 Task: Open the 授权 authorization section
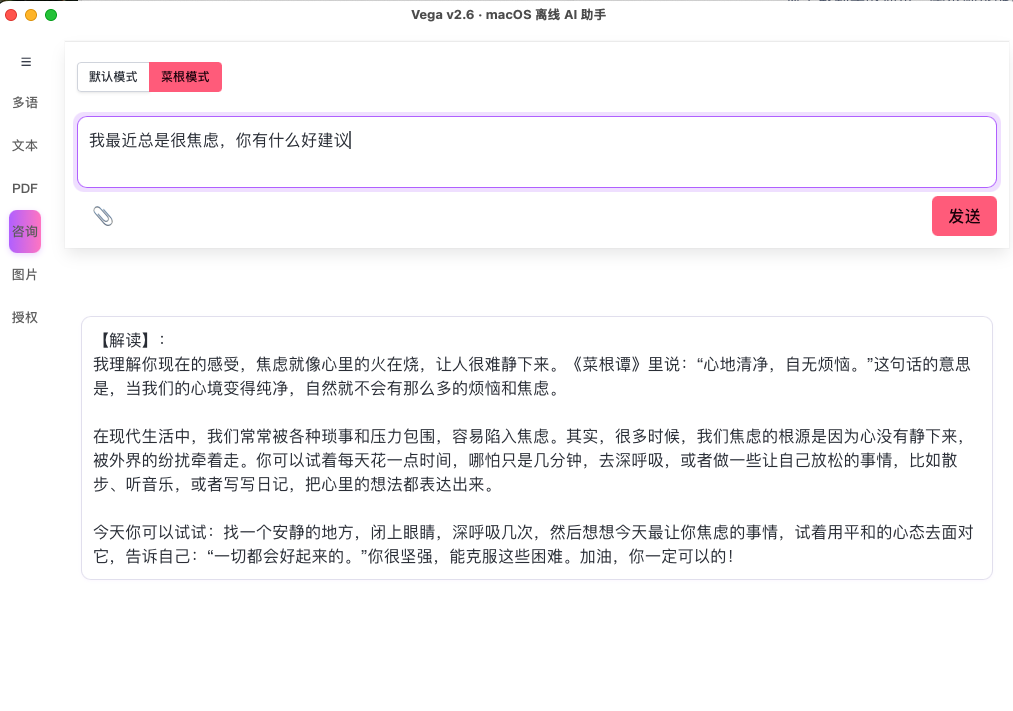click(x=24, y=317)
